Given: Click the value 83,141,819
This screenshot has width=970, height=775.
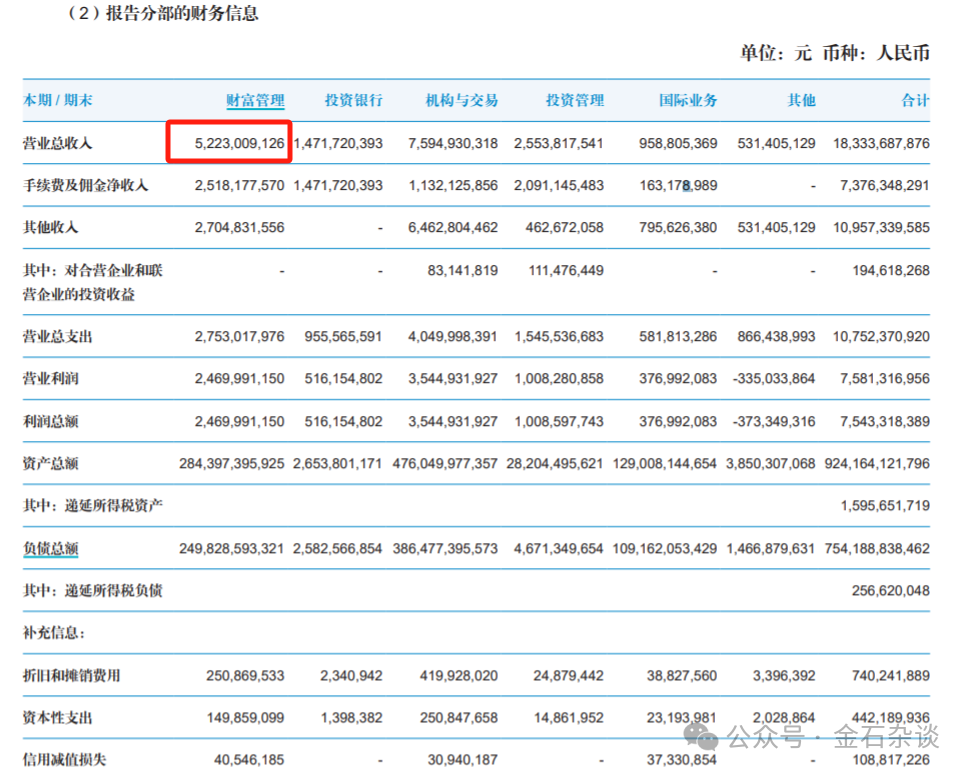Looking at the screenshot, I should (x=463, y=270).
